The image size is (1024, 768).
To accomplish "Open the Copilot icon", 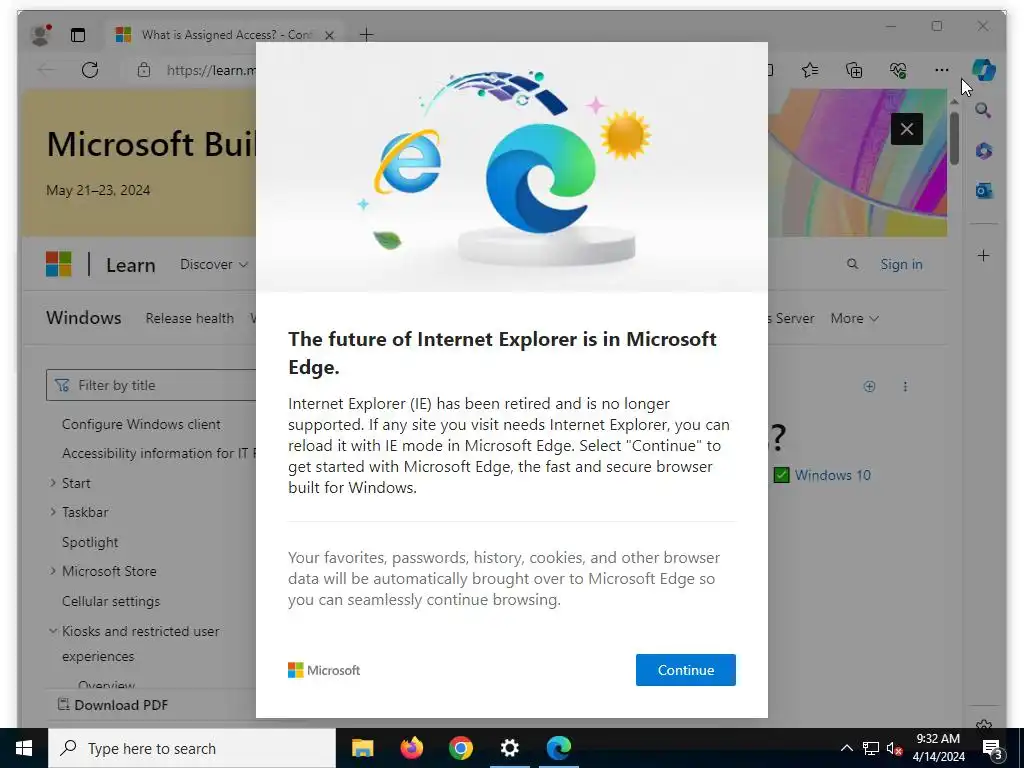I will tap(984, 69).
